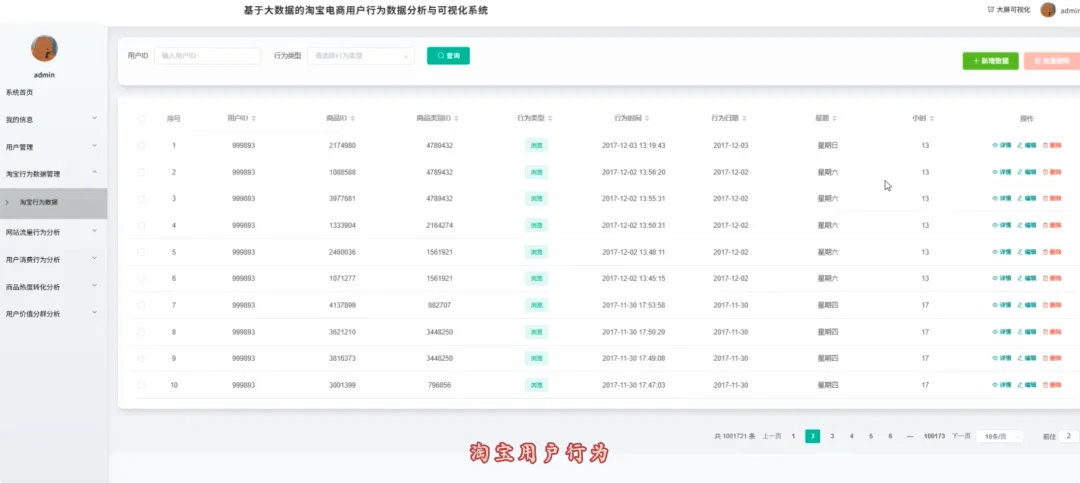Delete row 10 with 商品ID 3001399
This screenshot has width=1080, height=483.
coord(1052,385)
